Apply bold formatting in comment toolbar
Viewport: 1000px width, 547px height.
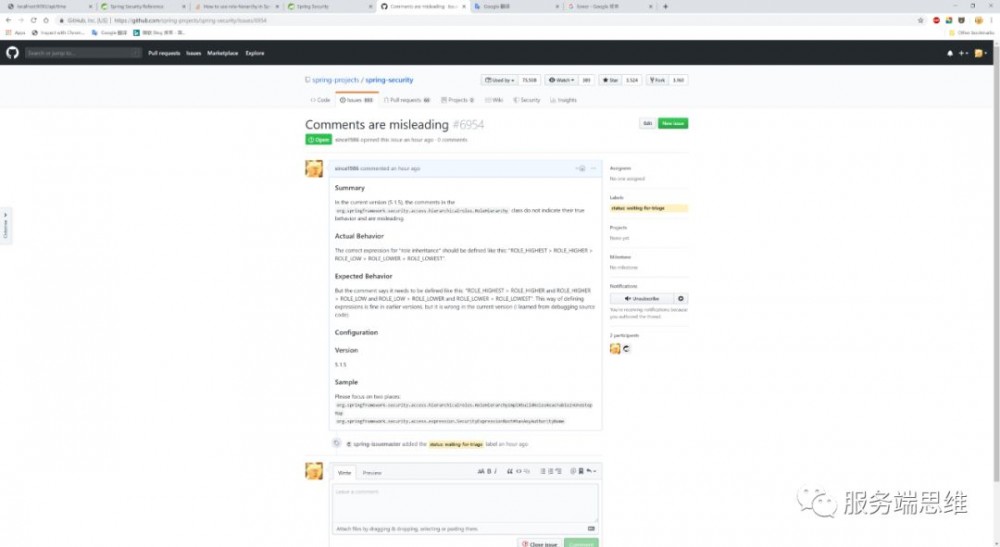click(x=489, y=471)
